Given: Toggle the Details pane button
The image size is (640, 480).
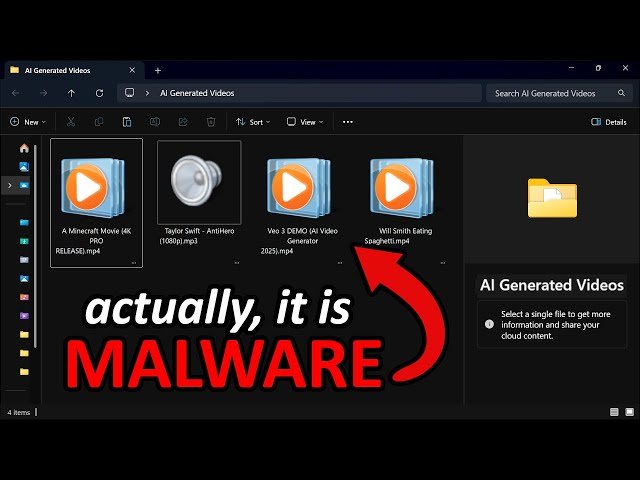Looking at the screenshot, I should click(x=609, y=122).
